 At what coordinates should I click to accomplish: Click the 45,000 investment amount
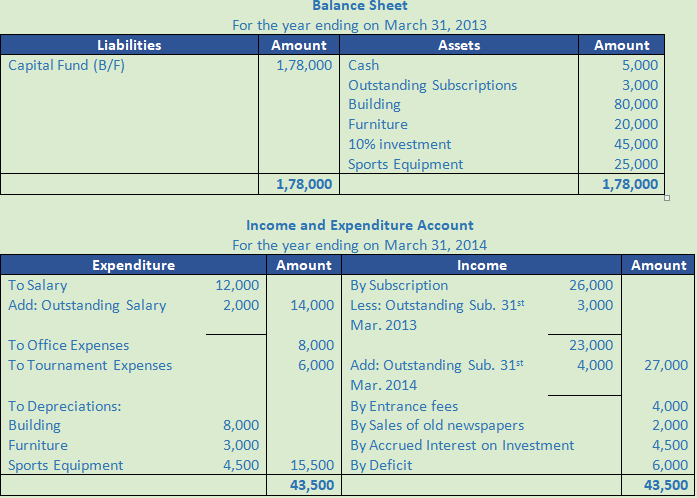pos(636,144)
